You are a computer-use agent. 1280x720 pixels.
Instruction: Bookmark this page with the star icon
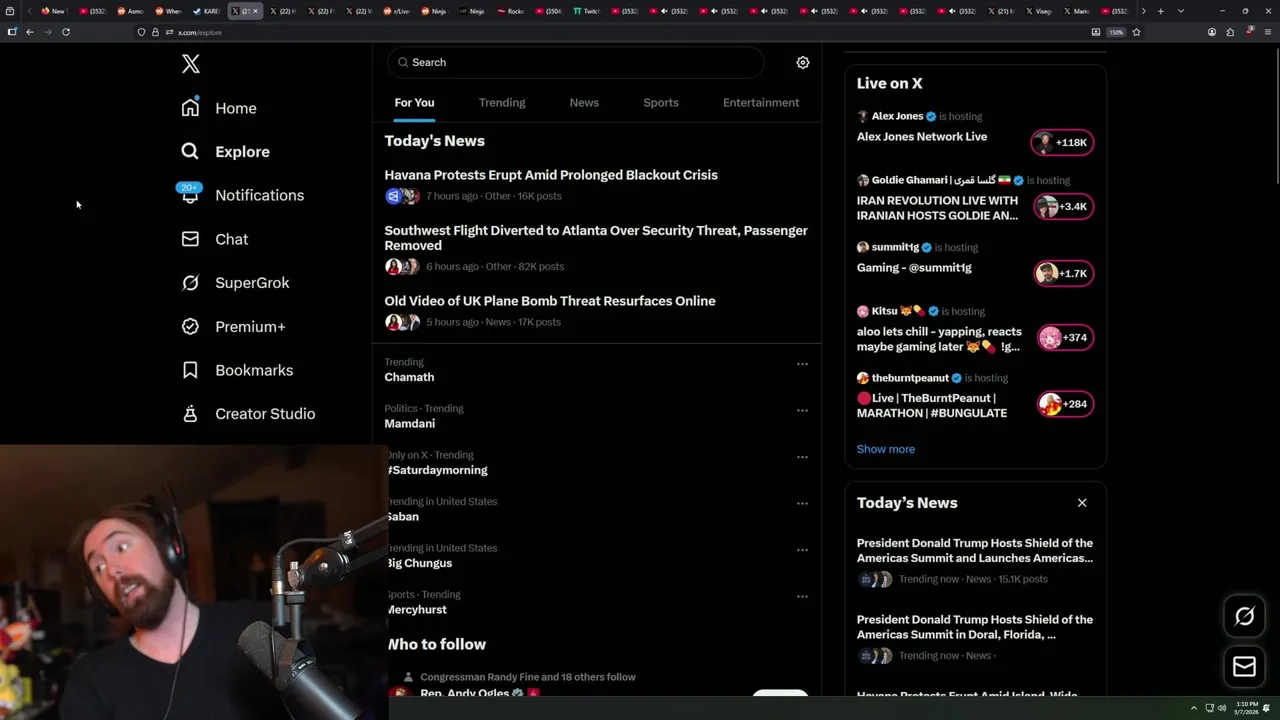1136,32
